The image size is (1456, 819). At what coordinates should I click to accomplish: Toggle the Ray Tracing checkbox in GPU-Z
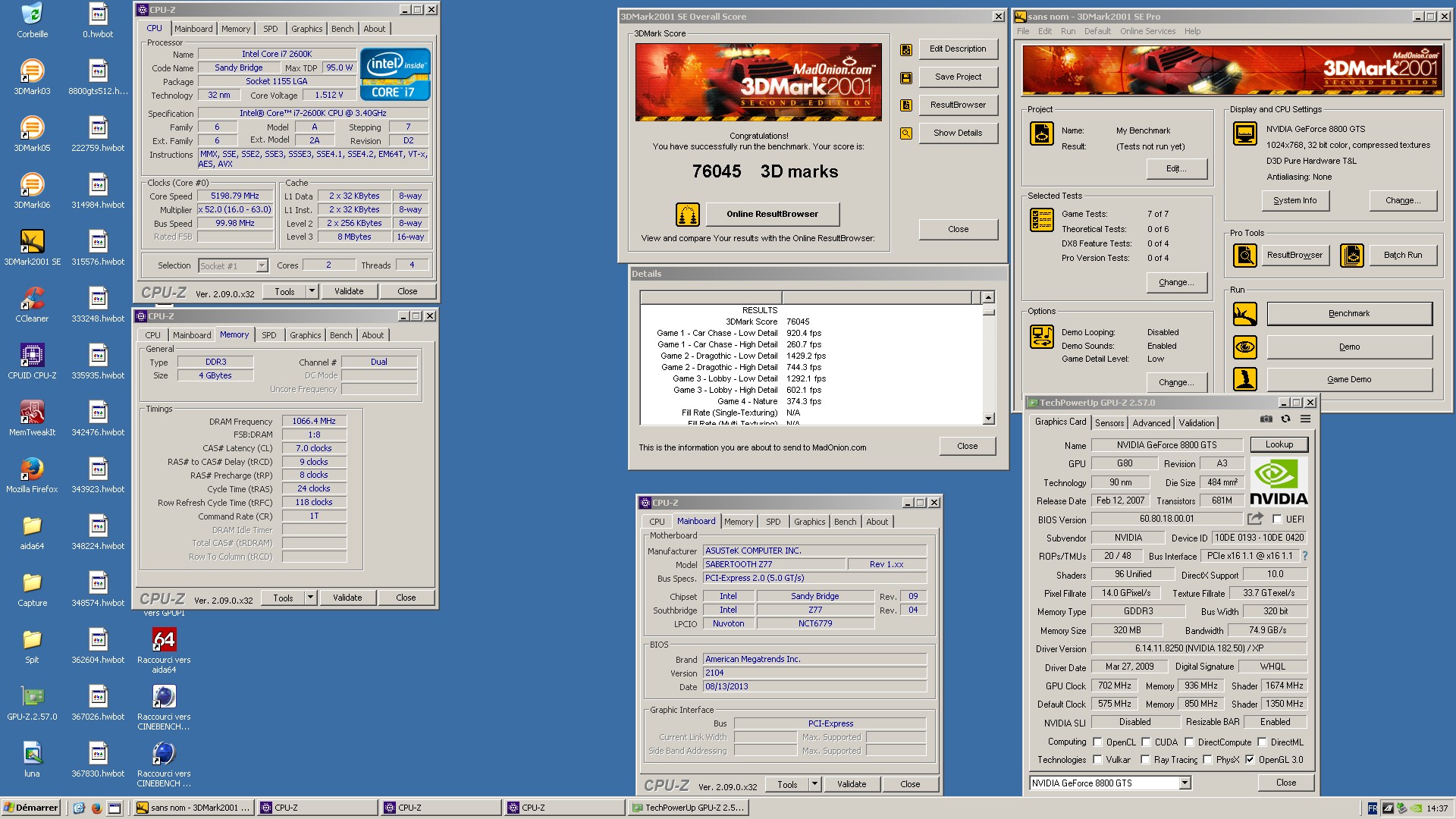(1146, 760)
